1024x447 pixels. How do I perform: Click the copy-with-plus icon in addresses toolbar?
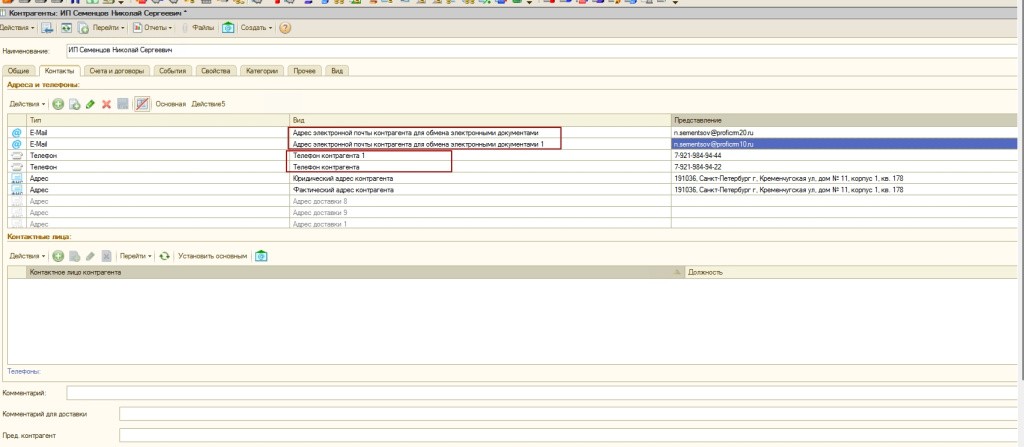point(74,104)
